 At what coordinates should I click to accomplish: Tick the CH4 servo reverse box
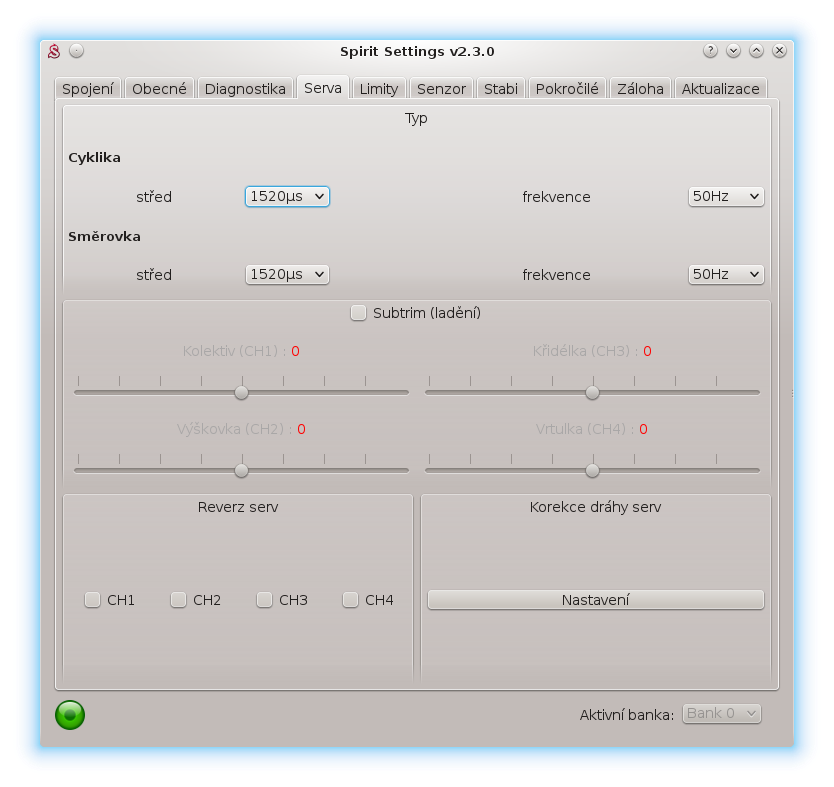pyautogui.click(x=351, y=600)
